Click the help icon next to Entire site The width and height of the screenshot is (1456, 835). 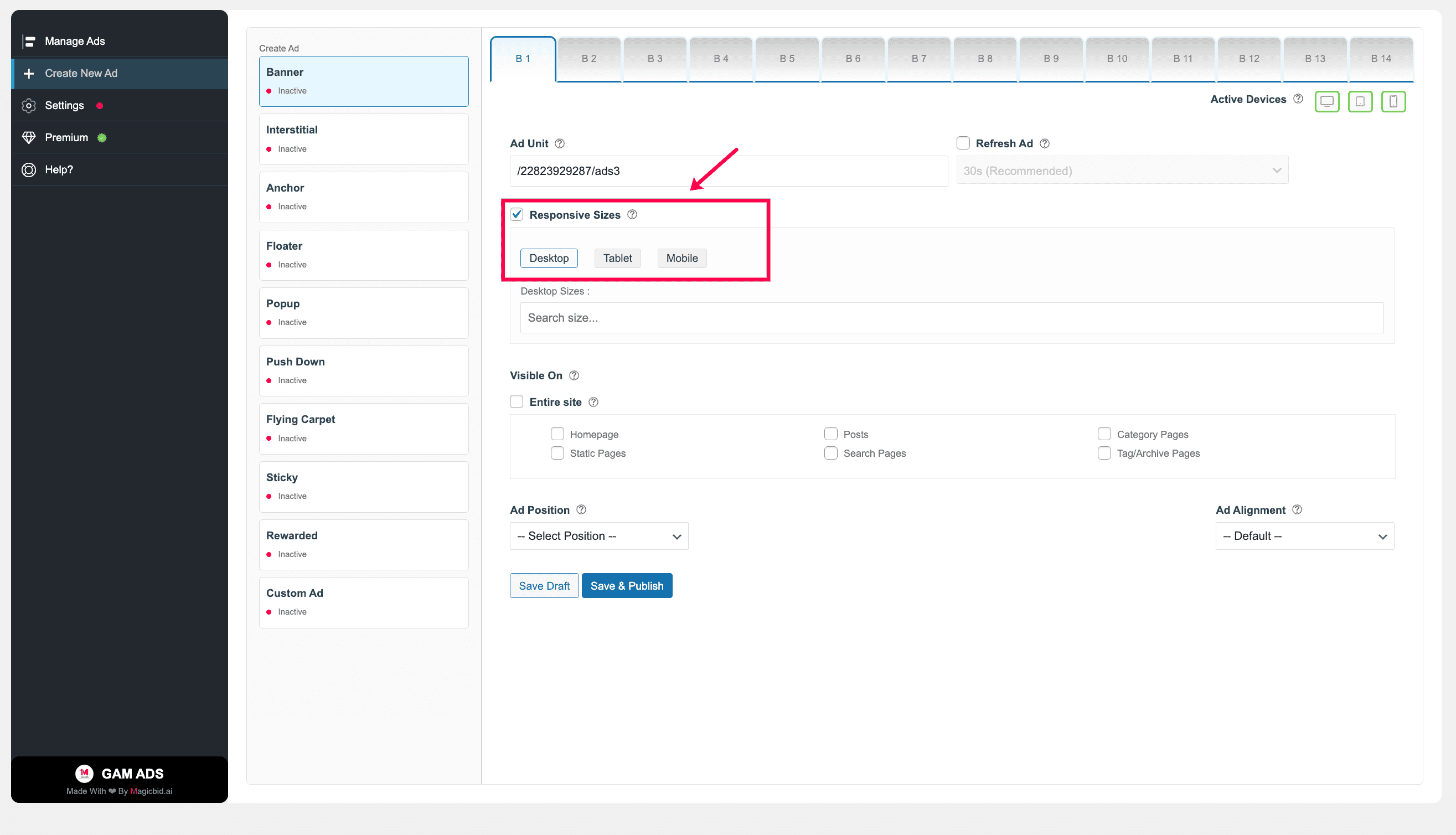(x=593, y=402)
